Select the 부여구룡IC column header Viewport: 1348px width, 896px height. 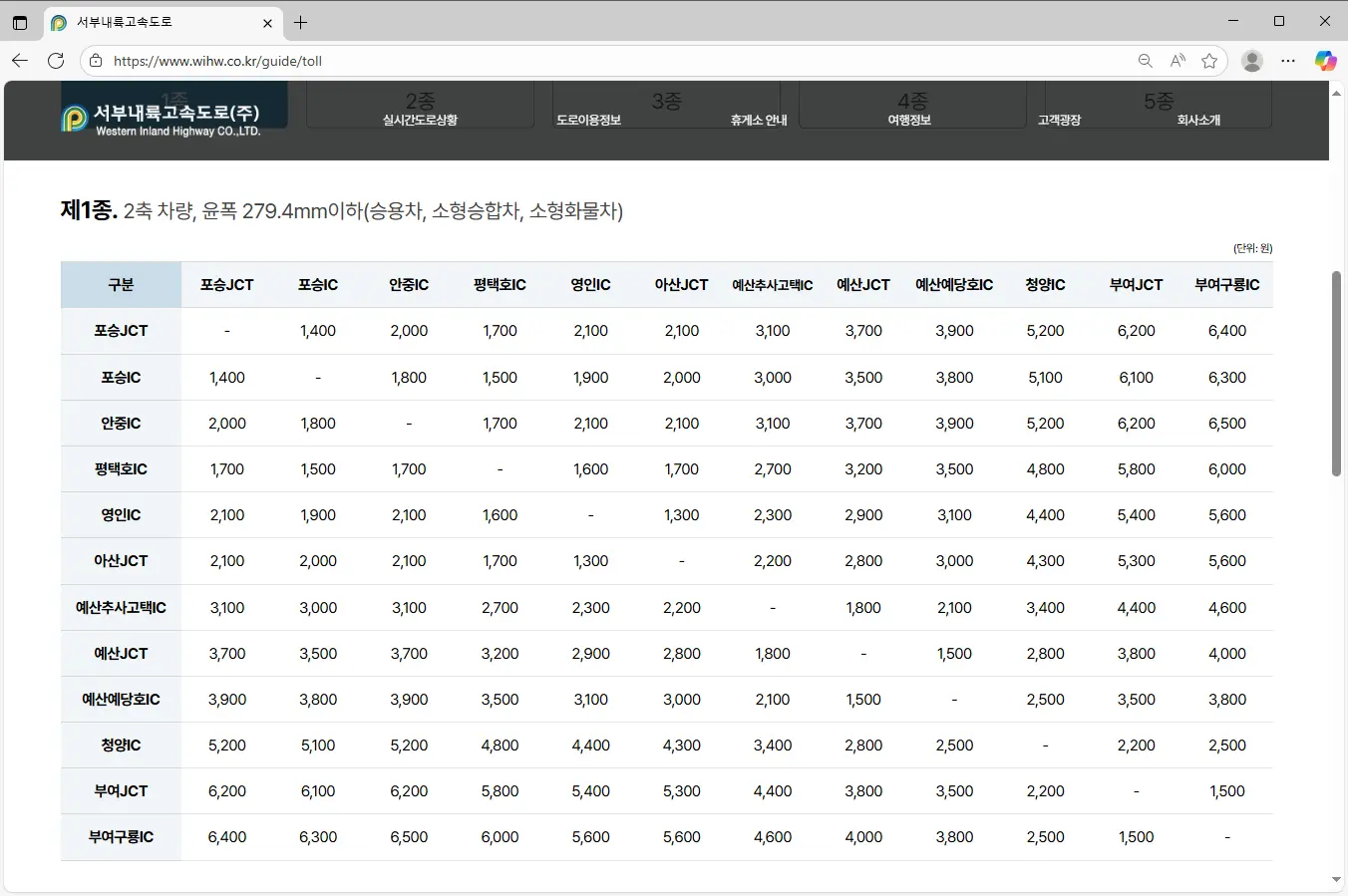tap(1227, 285)
